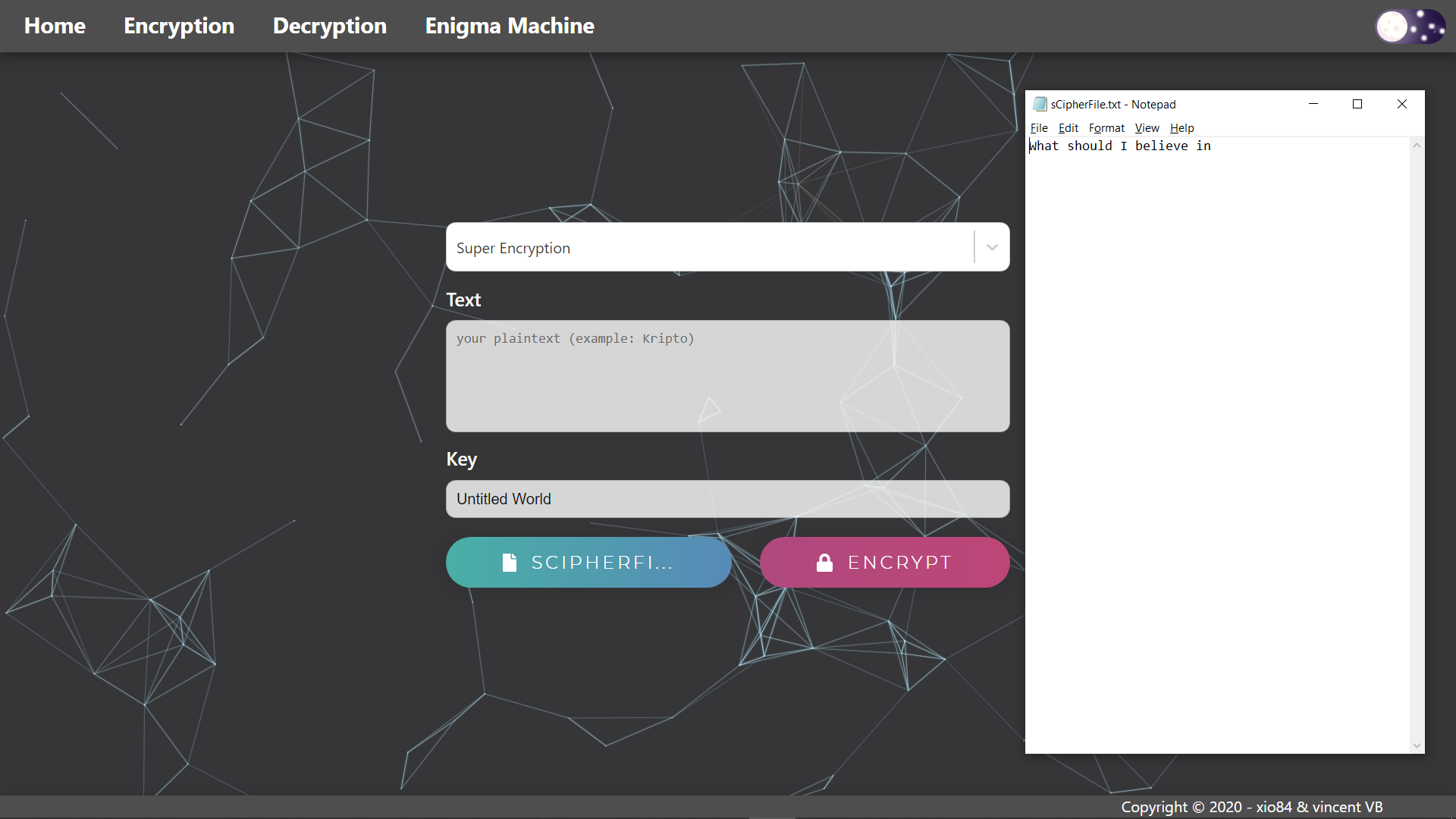Maximize the Notepad window
Viewport: 1456px width, 819px height.
tap(1357, 104)
